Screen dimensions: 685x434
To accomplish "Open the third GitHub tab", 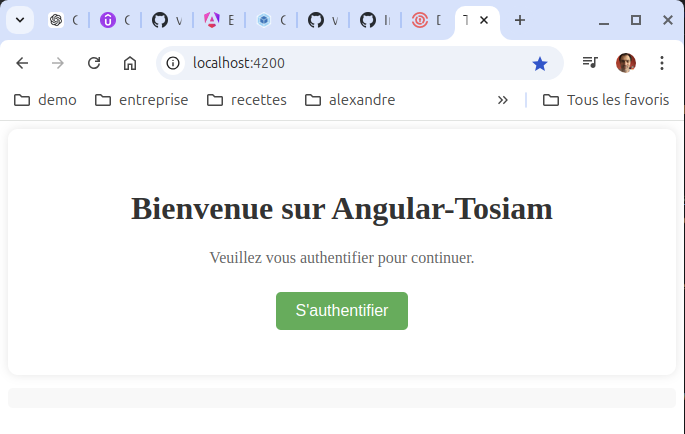I will pyautogui.click(x=375, y=20).
